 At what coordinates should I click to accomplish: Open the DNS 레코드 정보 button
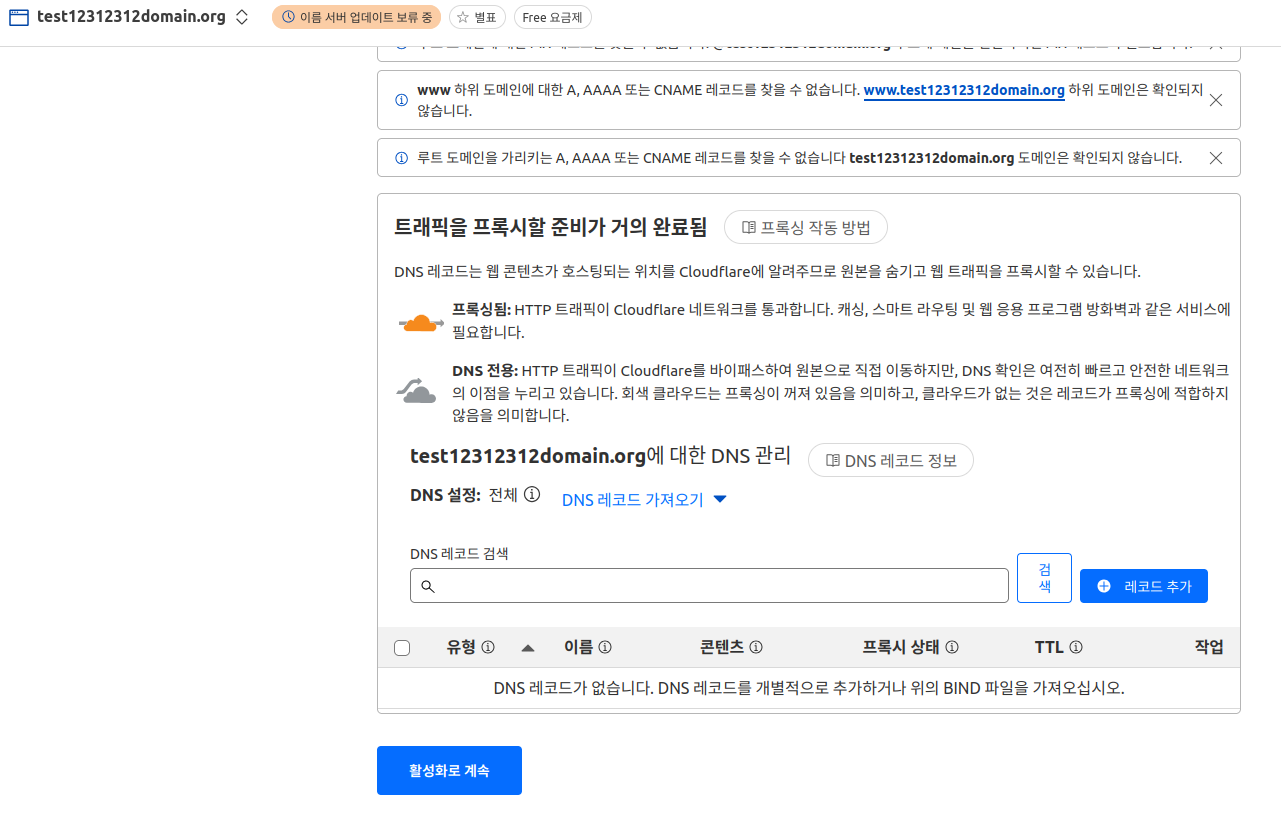[890, 460]
